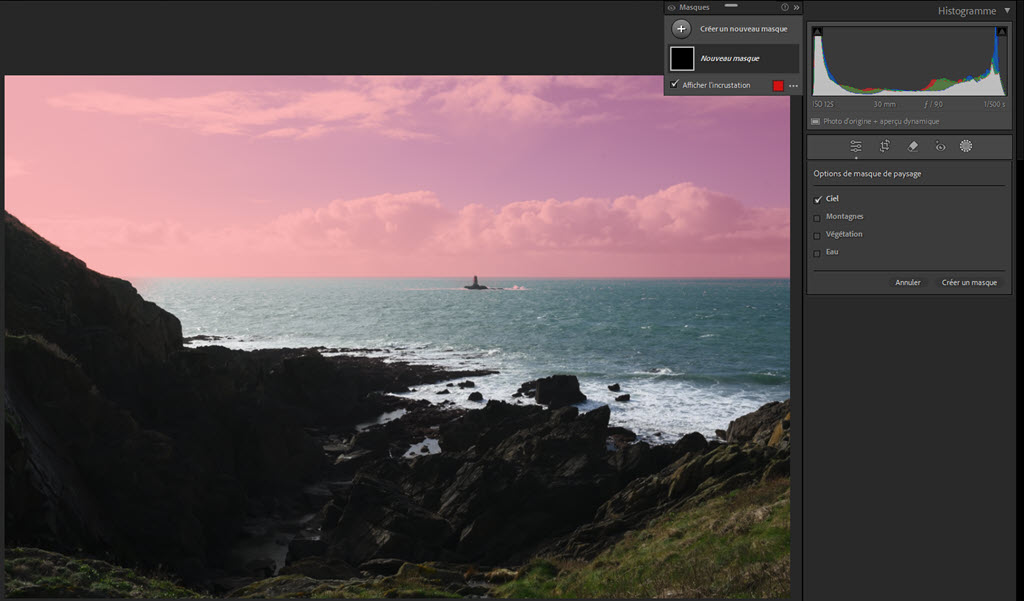Toggle the highlight clipping indicator in histogram
This screenshot has height=601, width=1024.
(x=1000, y=32)
